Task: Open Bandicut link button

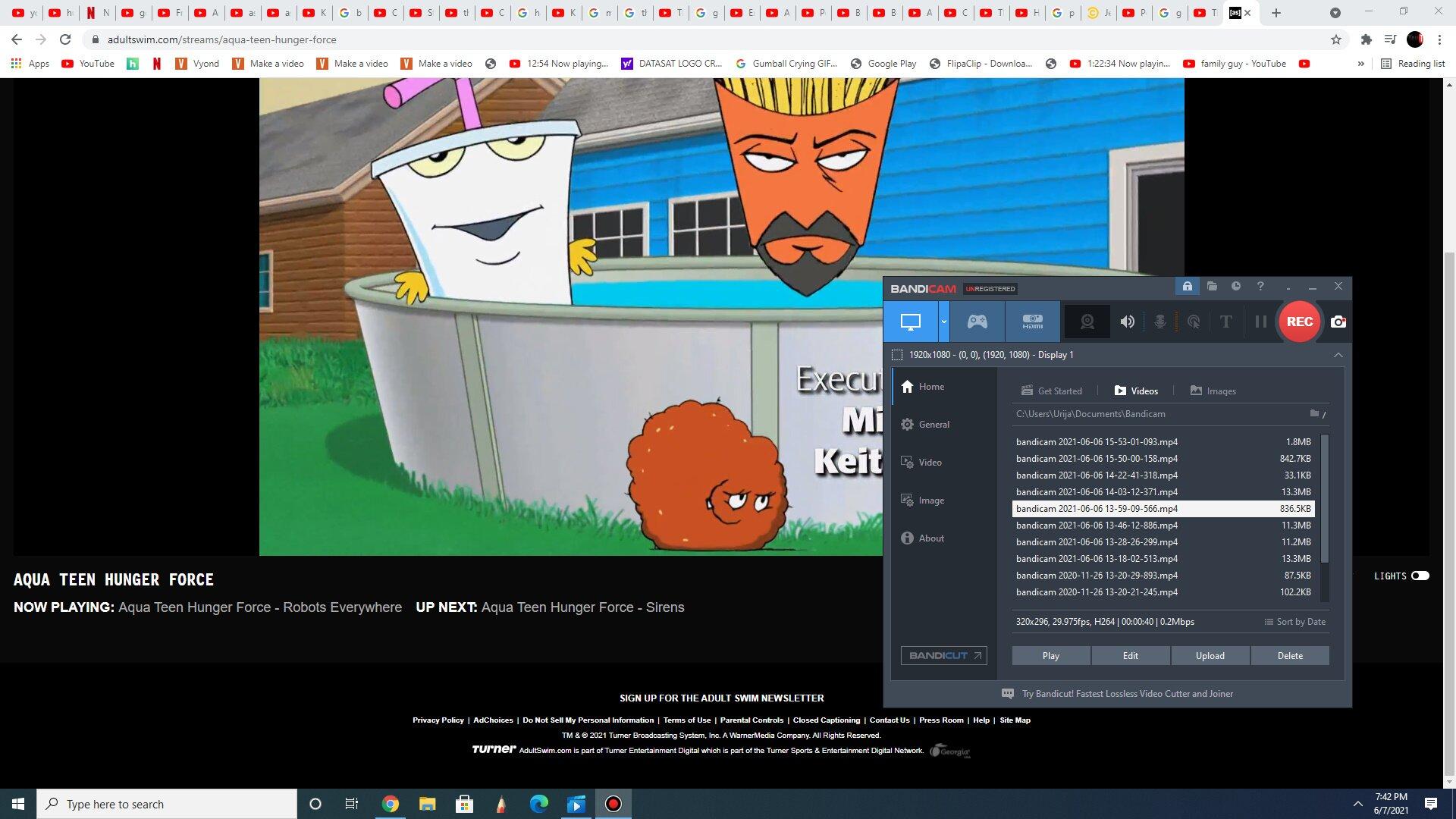Action: tap(943, 656)
